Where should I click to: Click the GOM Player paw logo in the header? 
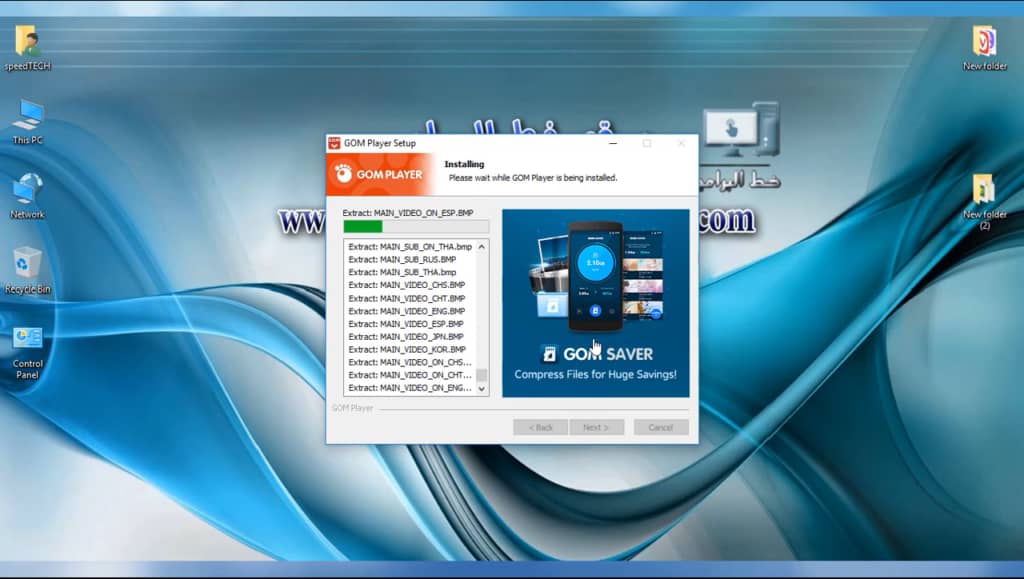coord(343,174)
